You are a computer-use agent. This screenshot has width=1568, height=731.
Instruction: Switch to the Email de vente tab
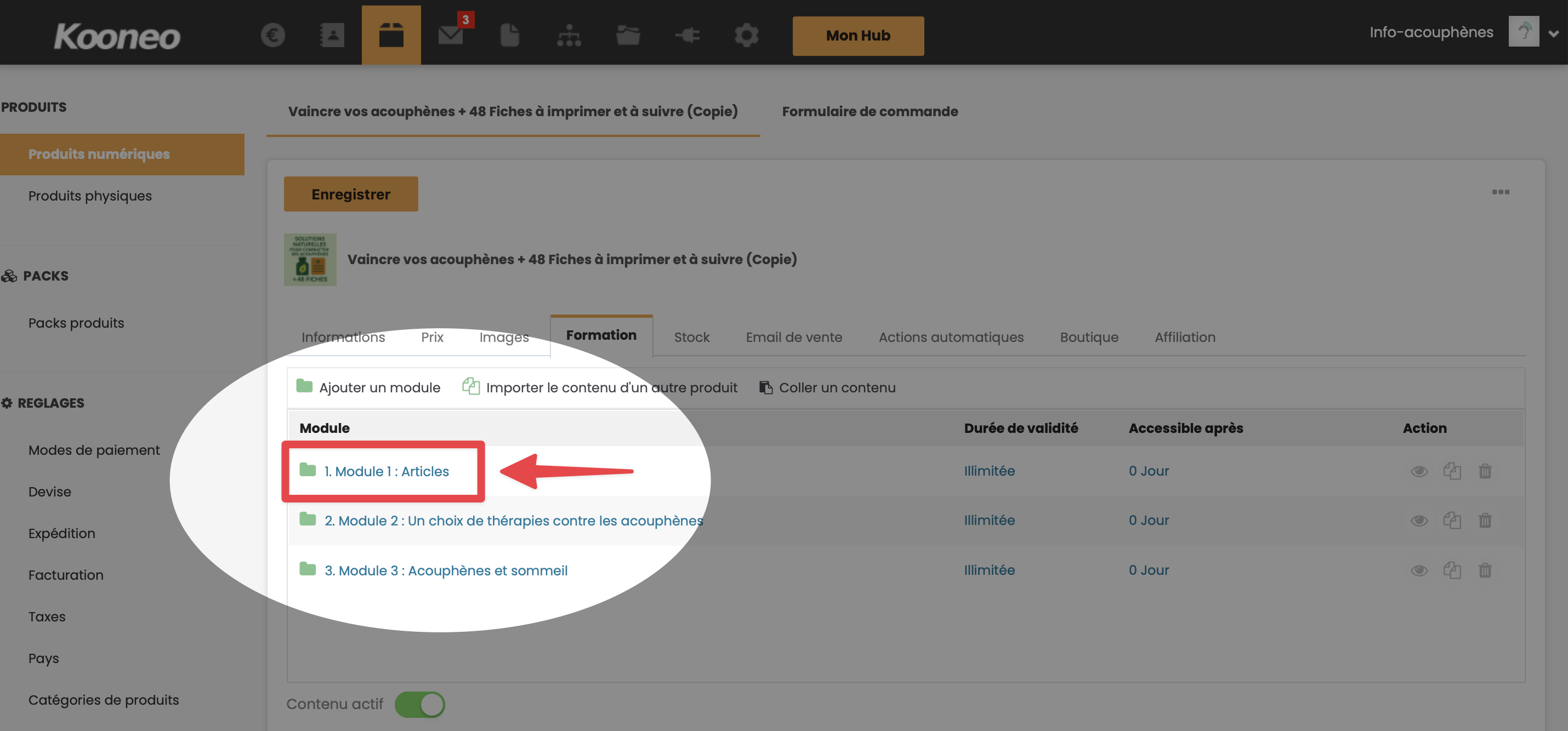(794, 337)
